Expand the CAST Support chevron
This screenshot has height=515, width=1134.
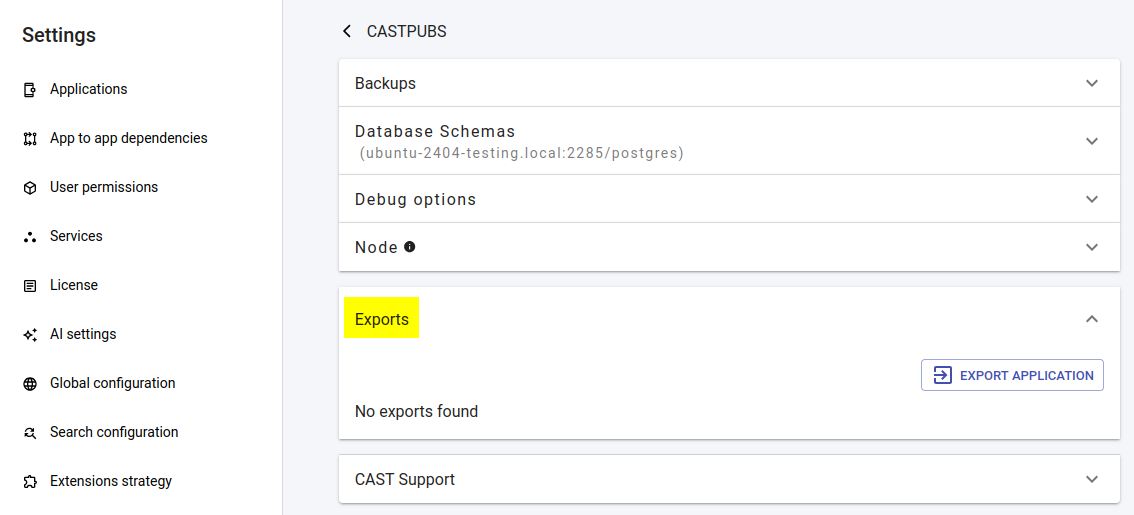pyautogui.click(x=1092, y=479)
